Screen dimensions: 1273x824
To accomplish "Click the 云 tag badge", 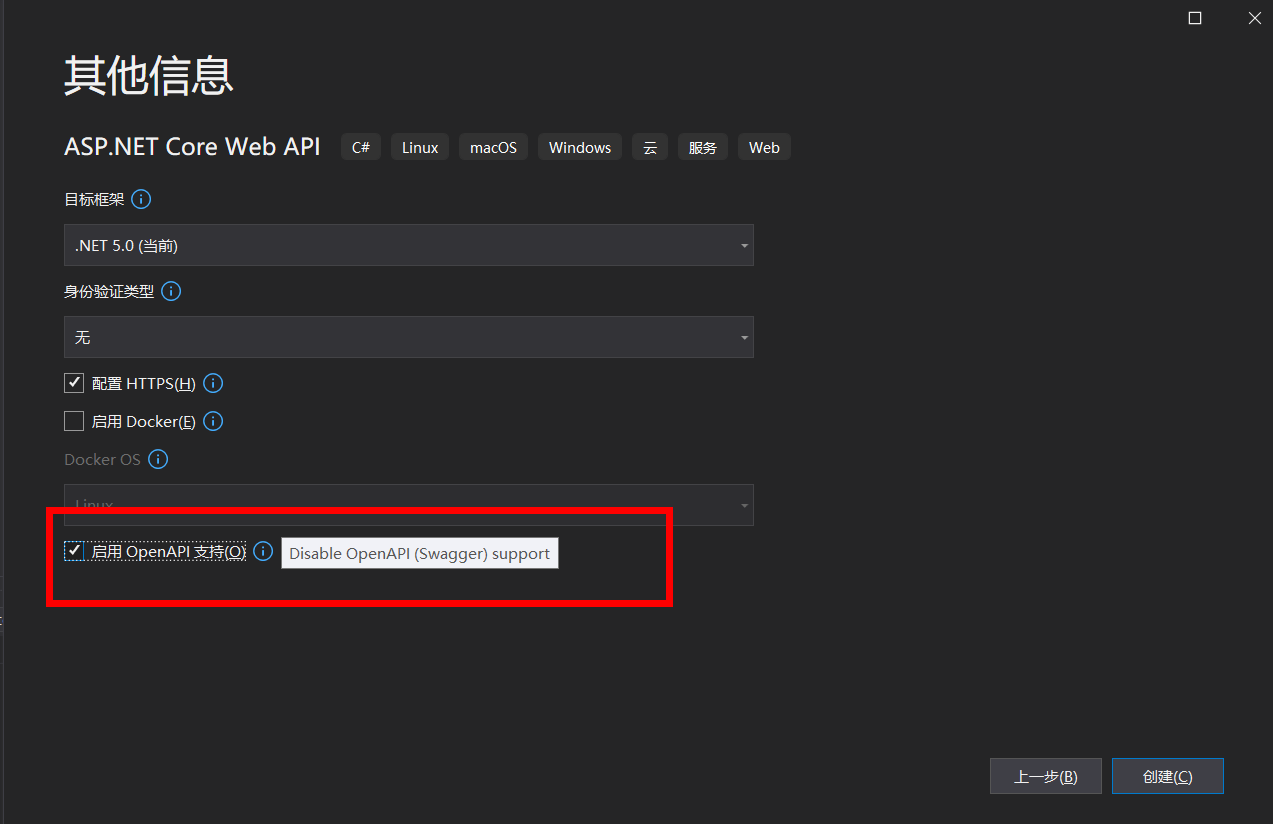I will pyautogui.click(x=649, y=146).
